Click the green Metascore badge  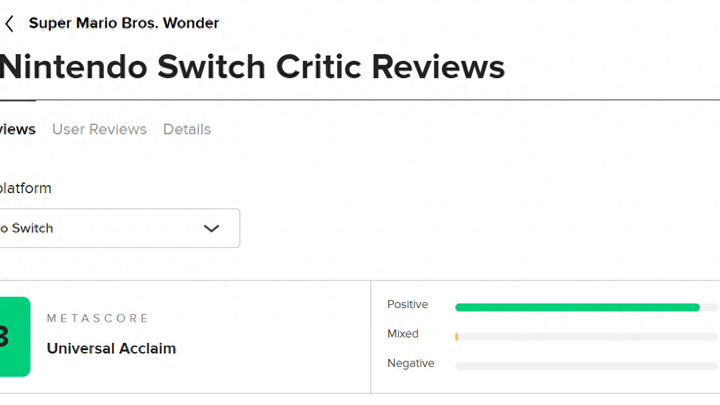pos(14,337)
